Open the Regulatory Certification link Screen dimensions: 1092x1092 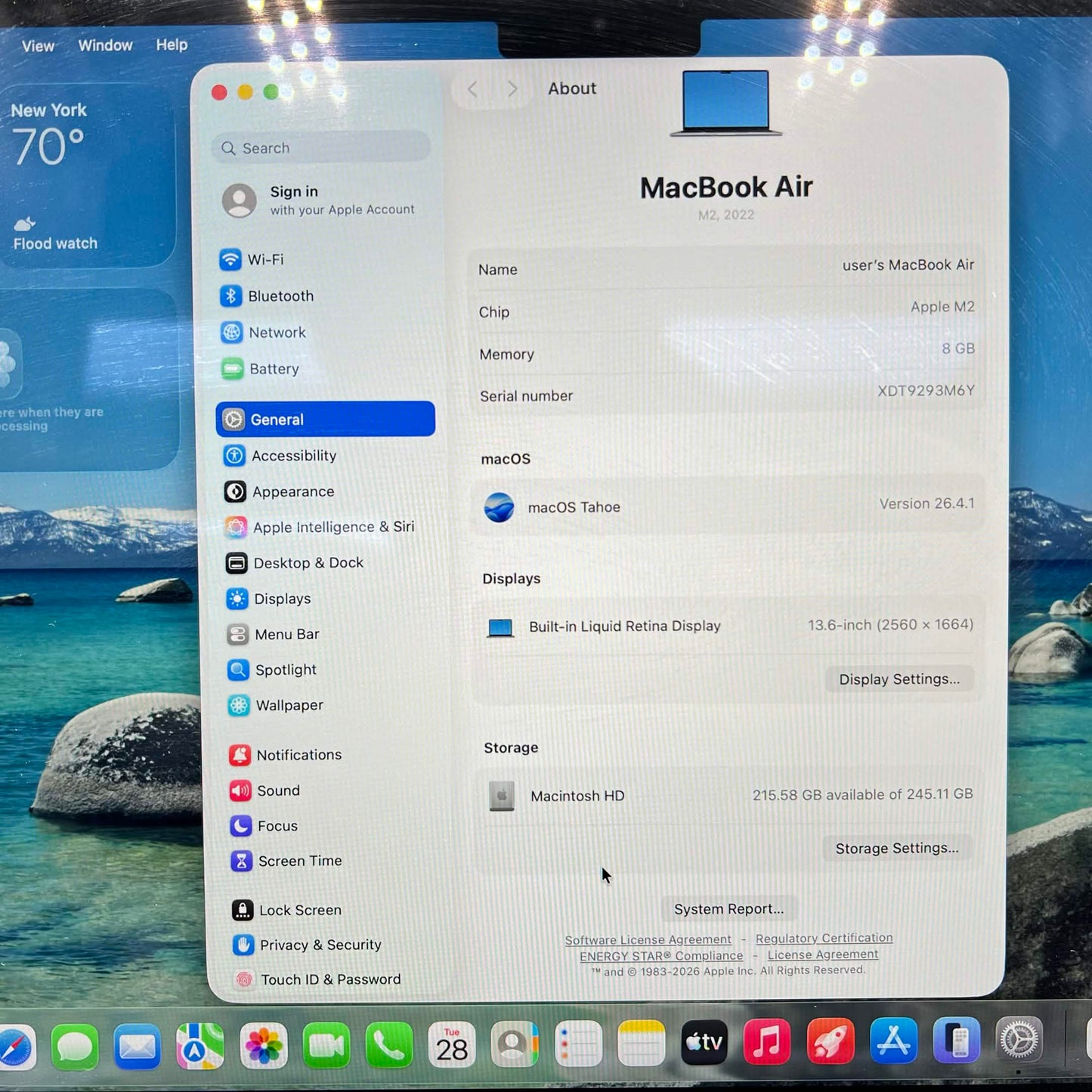coord(824,939)
